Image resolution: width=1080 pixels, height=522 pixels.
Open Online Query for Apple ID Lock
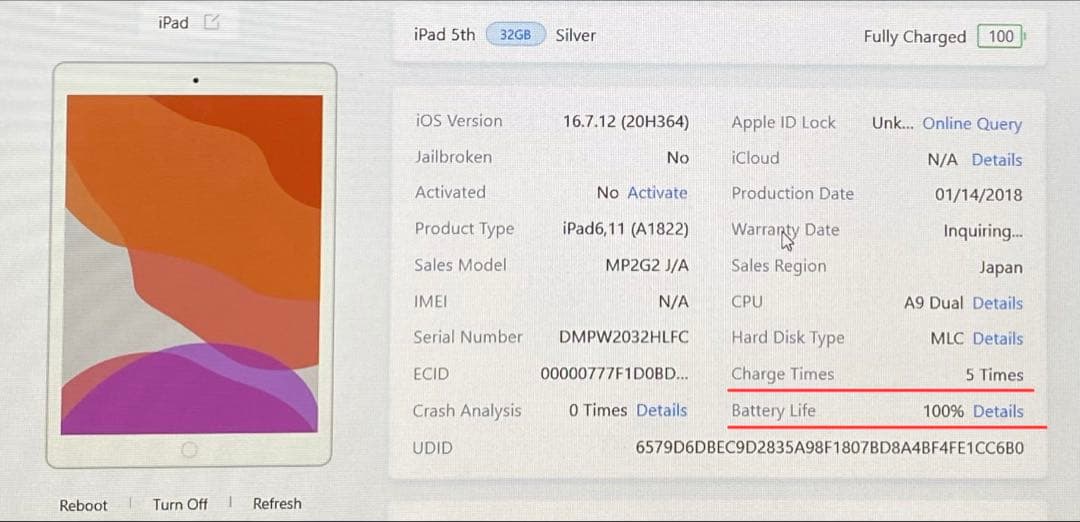click(972, 124)
